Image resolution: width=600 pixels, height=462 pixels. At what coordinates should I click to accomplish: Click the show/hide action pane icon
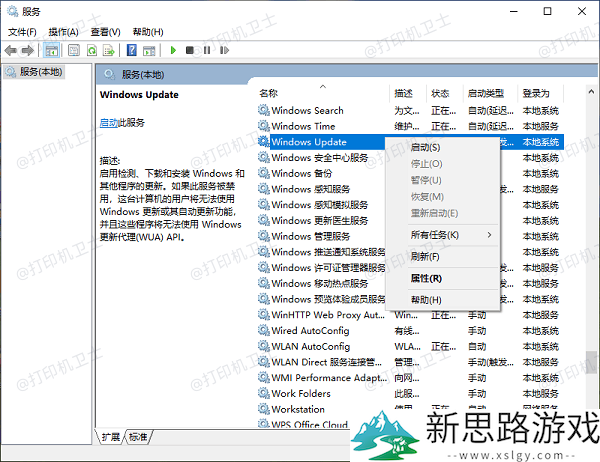coord(149,50)
